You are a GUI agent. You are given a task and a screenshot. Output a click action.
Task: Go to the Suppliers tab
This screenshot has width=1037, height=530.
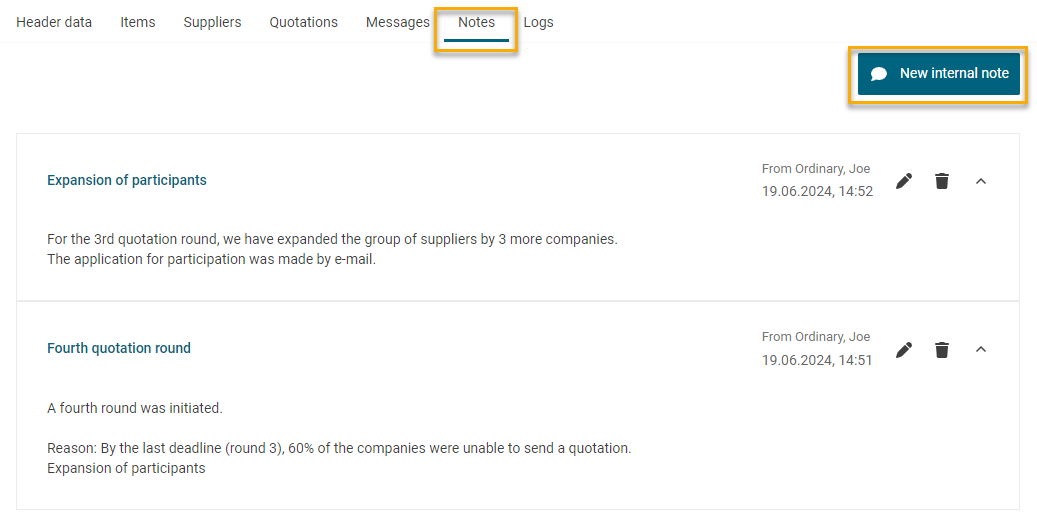tap(212, 22)
